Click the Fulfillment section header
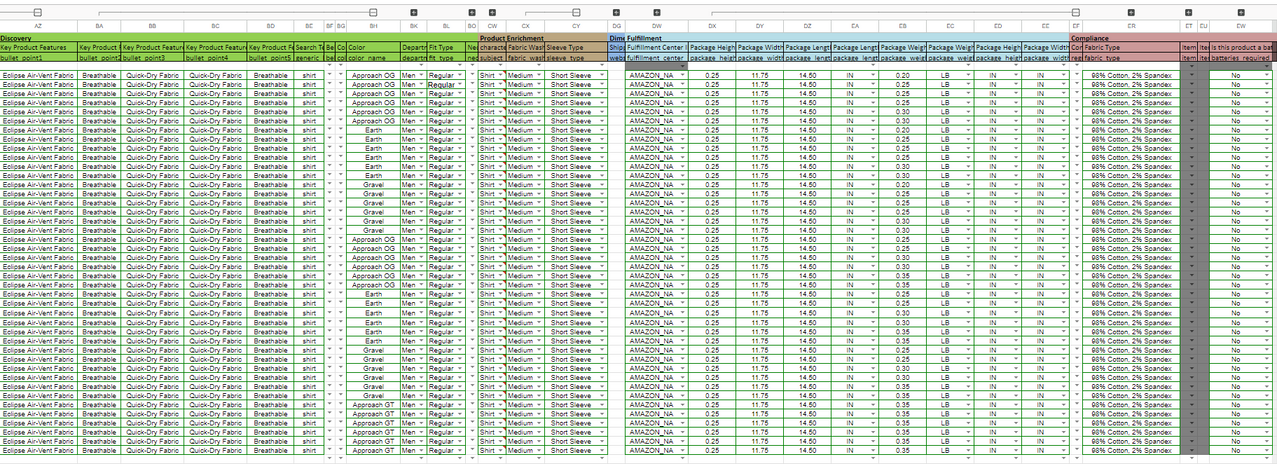This screenshot has width=1277, height=464. tap(847, 38)
